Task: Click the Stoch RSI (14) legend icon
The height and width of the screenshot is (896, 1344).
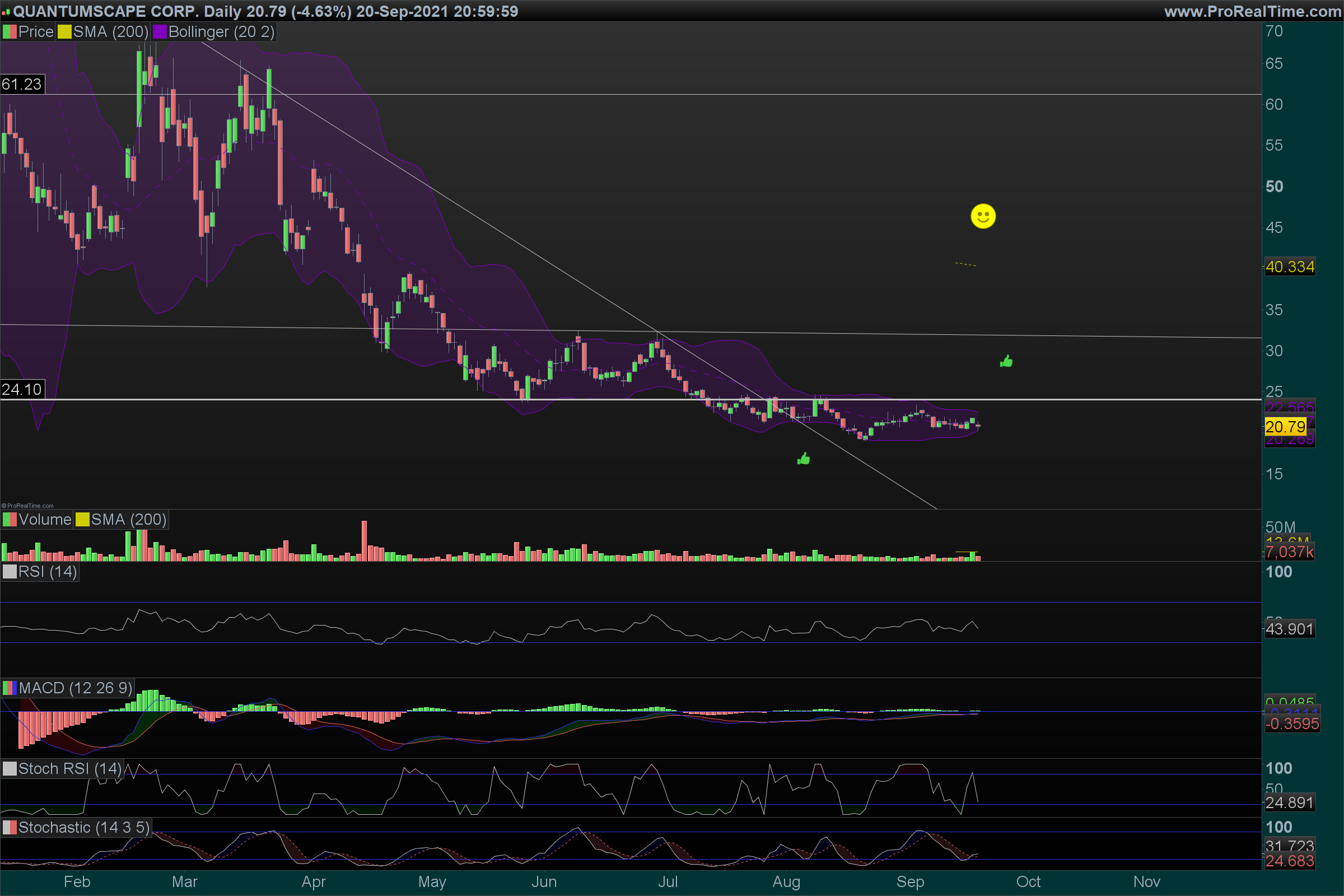Action: pyautogui.click(x=9, y=768)
